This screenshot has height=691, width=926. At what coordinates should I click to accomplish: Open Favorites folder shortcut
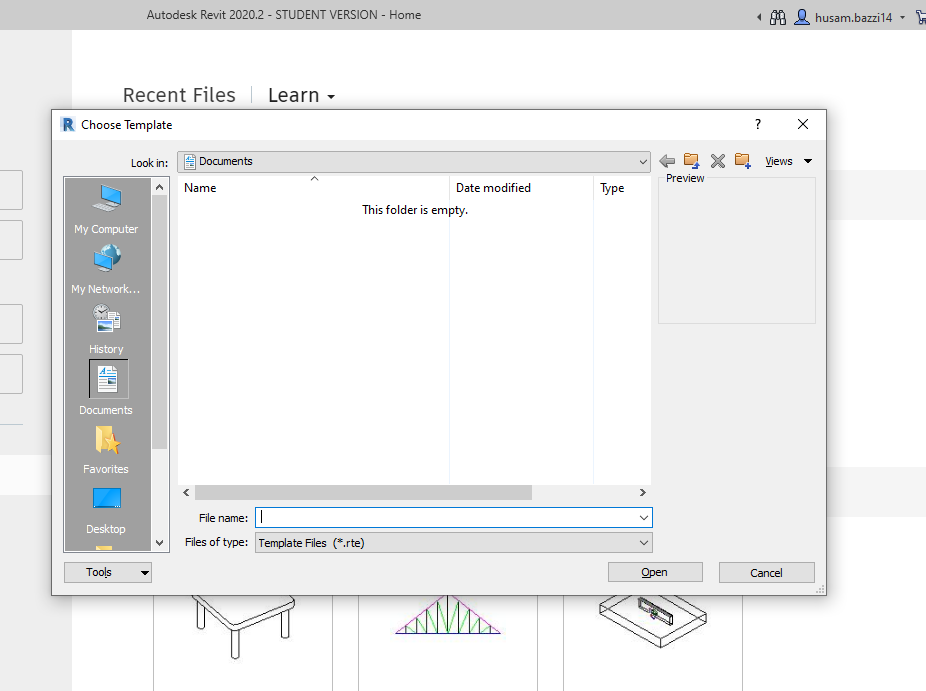point(106,450)
